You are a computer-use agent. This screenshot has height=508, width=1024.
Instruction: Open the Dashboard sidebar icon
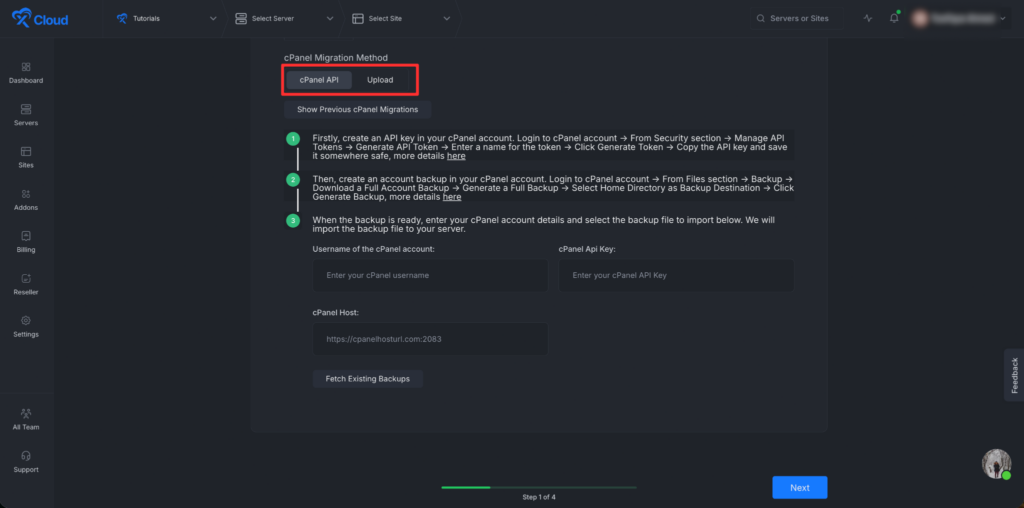click(x=26, y=67)
